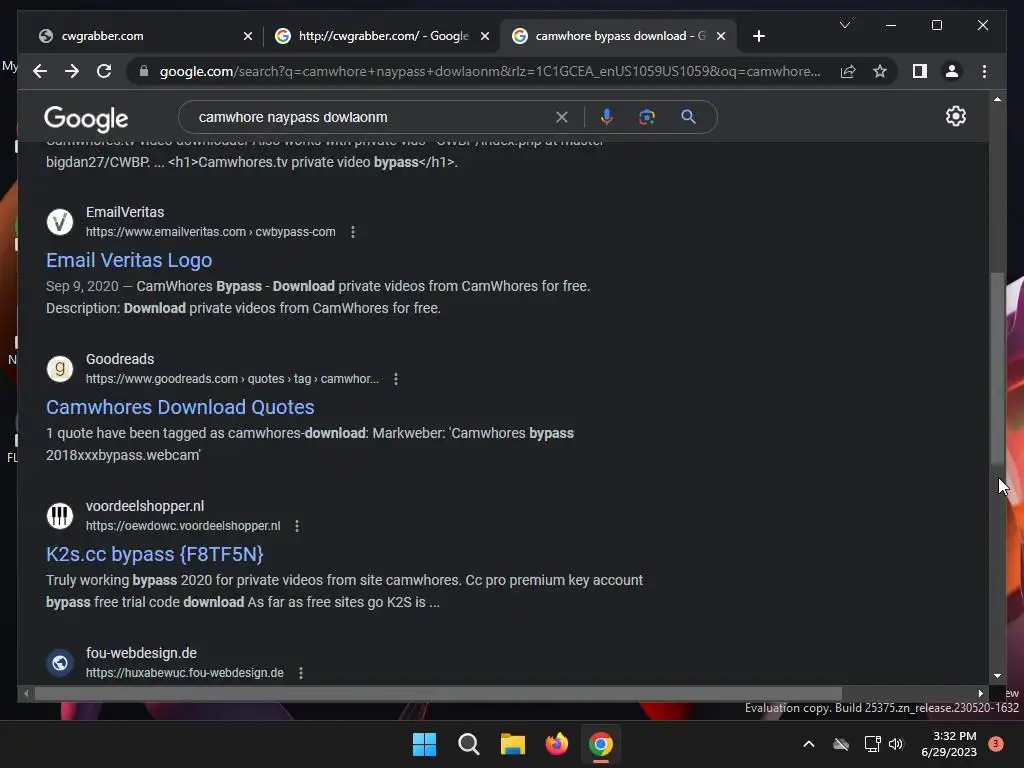This screenshot has height=768, width=1024.
Task: Click the goodreads.com quotes URL breadcrumb
Action: [232, 379]
